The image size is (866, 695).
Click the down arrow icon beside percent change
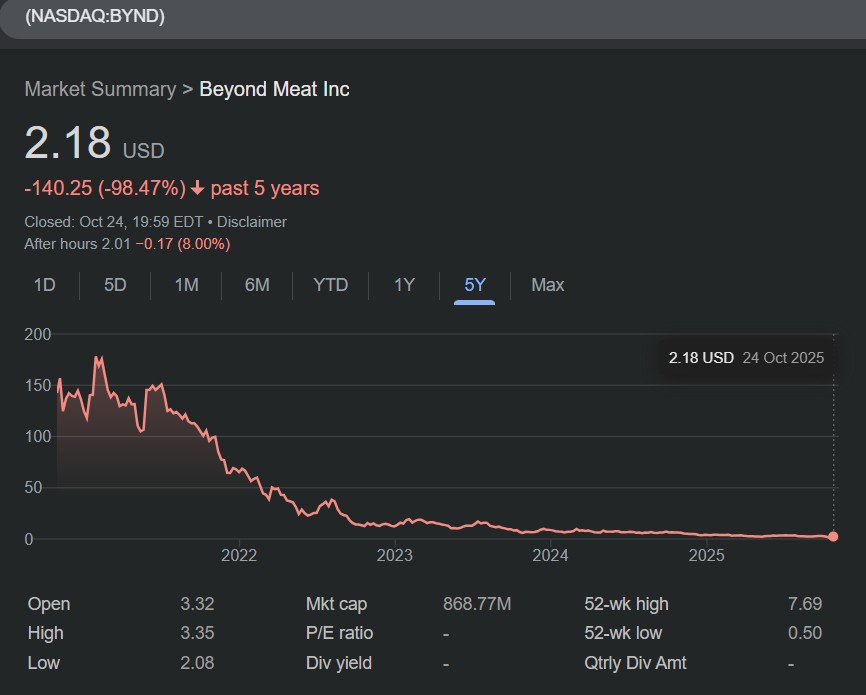pos(197,188)
